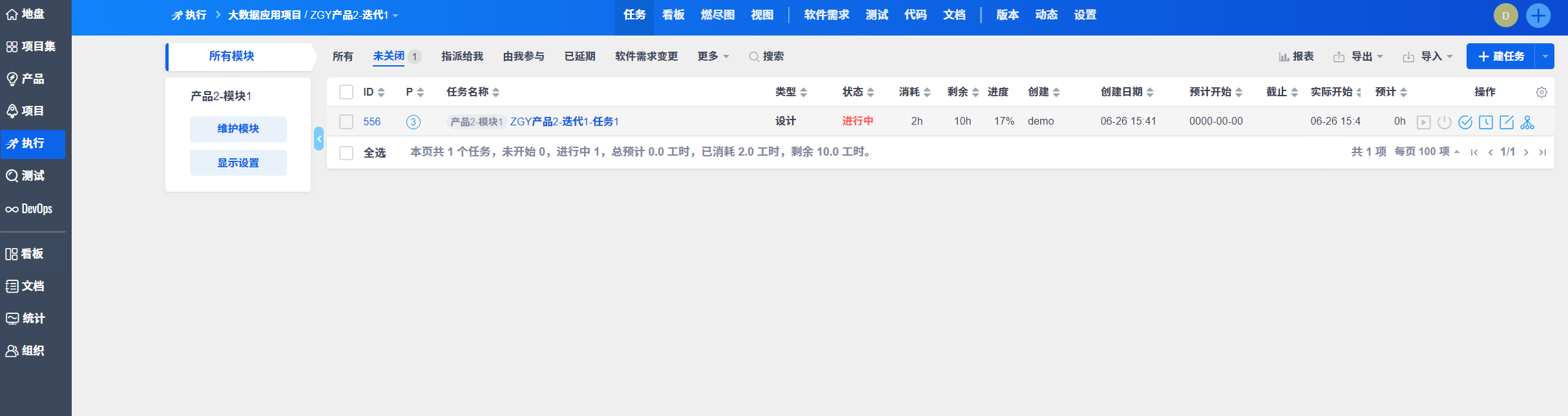
Task: Select the 已延期 filter tab
Action: 580,57
